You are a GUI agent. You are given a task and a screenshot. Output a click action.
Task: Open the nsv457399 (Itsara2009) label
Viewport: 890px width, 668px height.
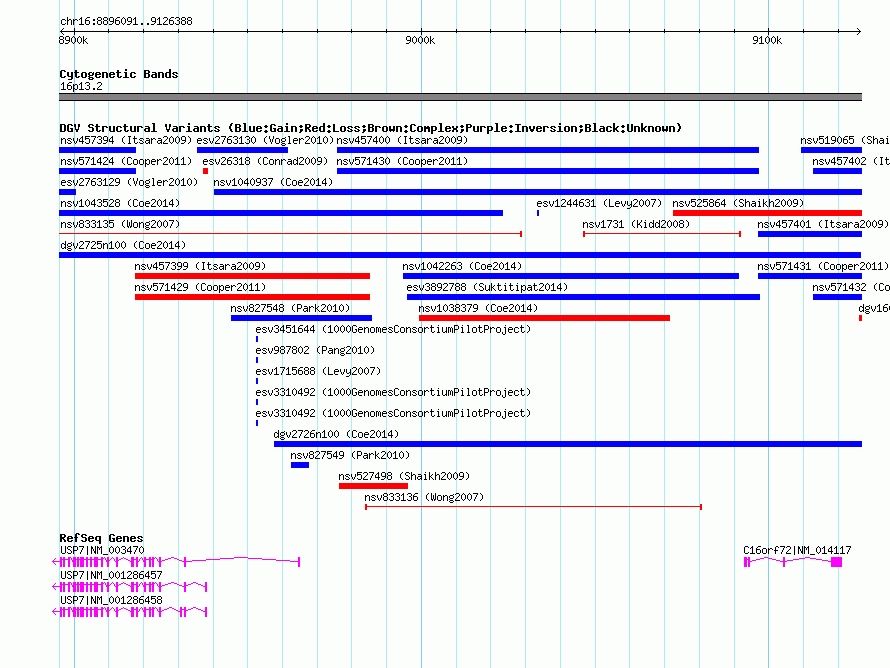[x=200, y=266]
